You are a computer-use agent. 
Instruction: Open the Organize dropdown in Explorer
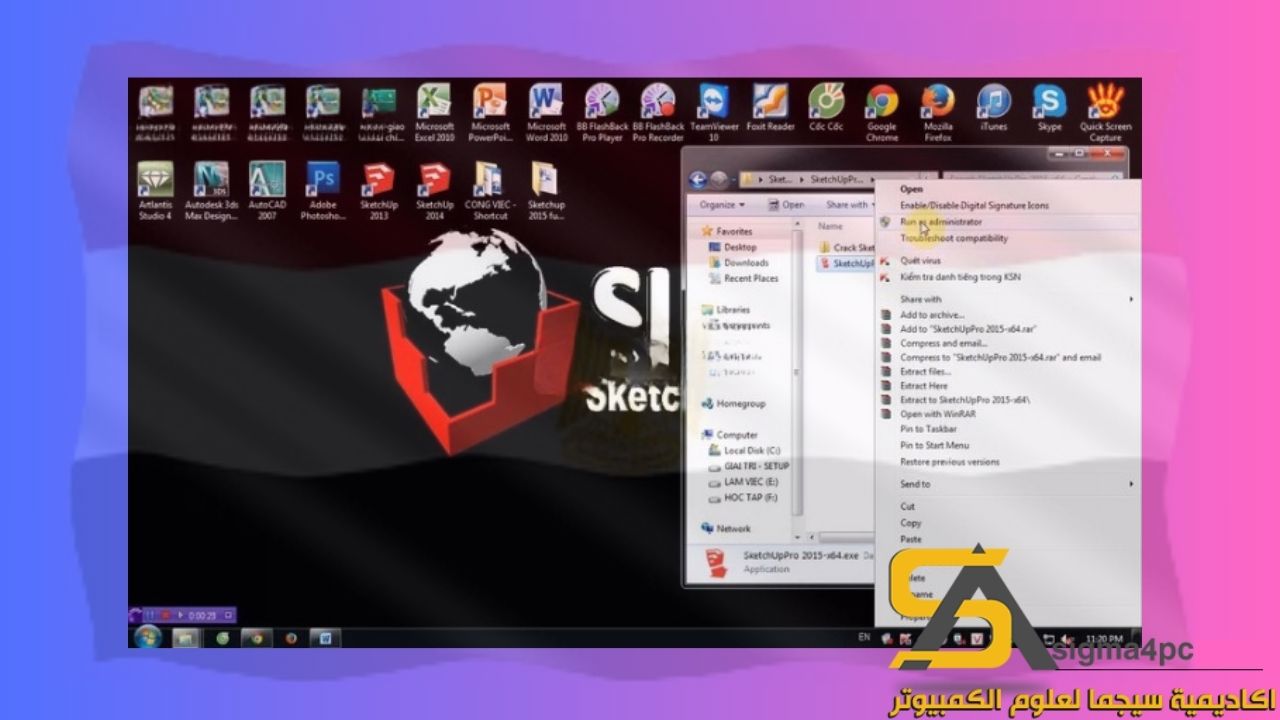[x=722, y=204]
